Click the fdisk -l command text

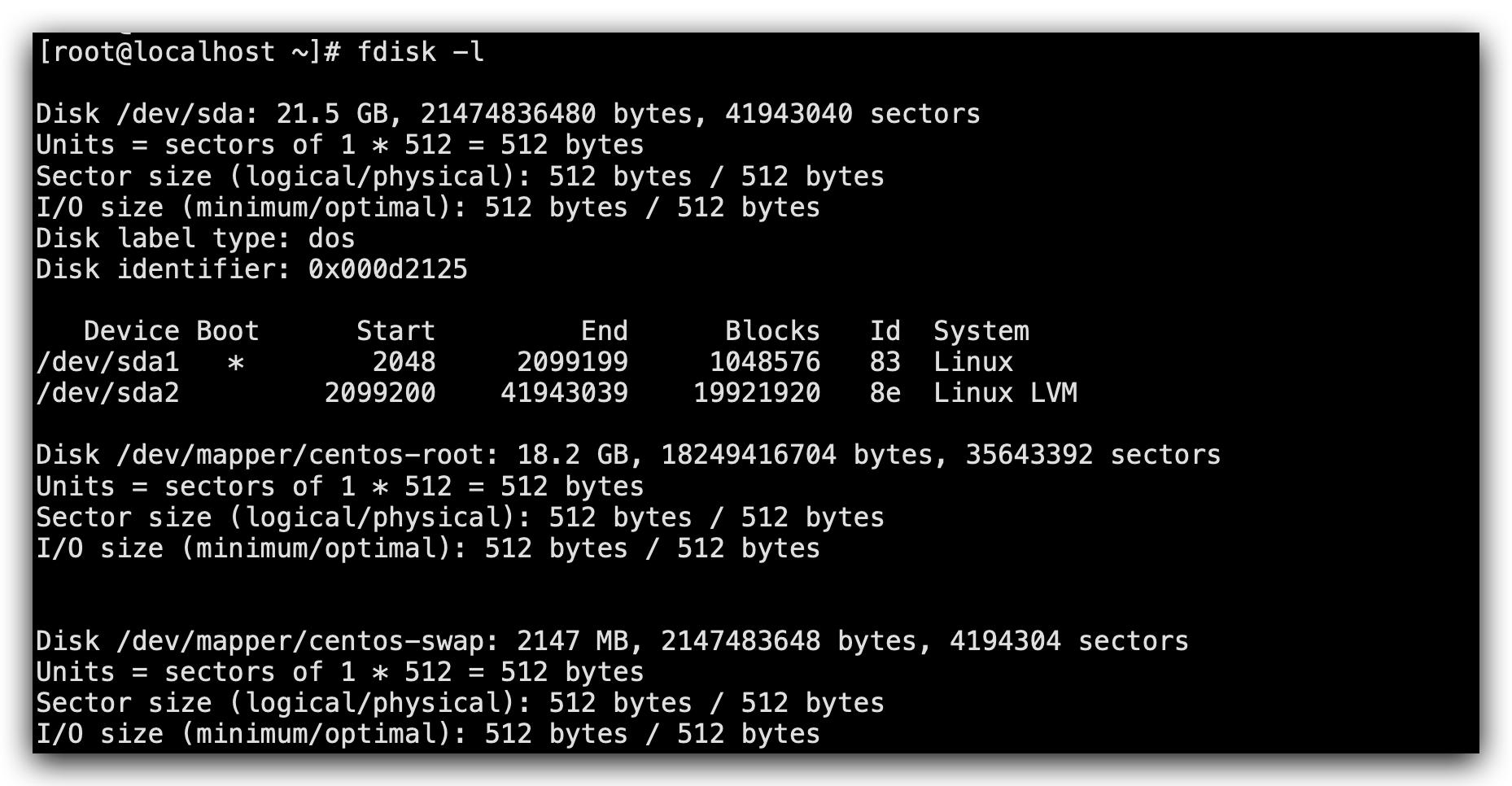[421, 53]
